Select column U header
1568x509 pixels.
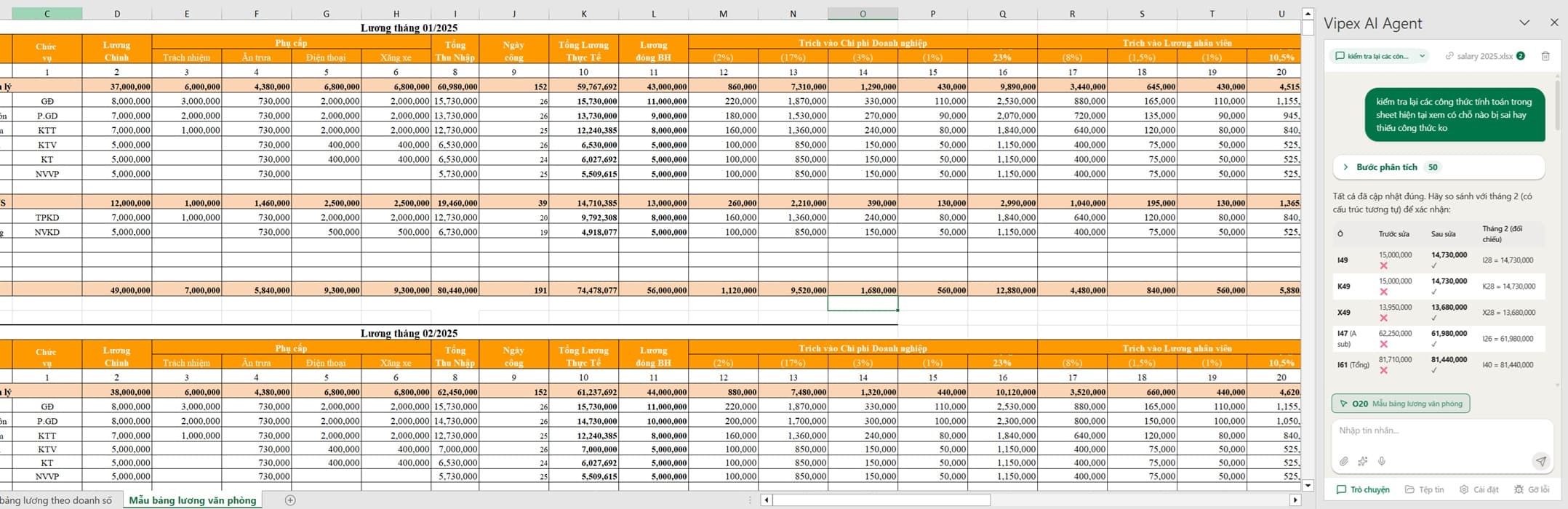[x=1281, y=13]
